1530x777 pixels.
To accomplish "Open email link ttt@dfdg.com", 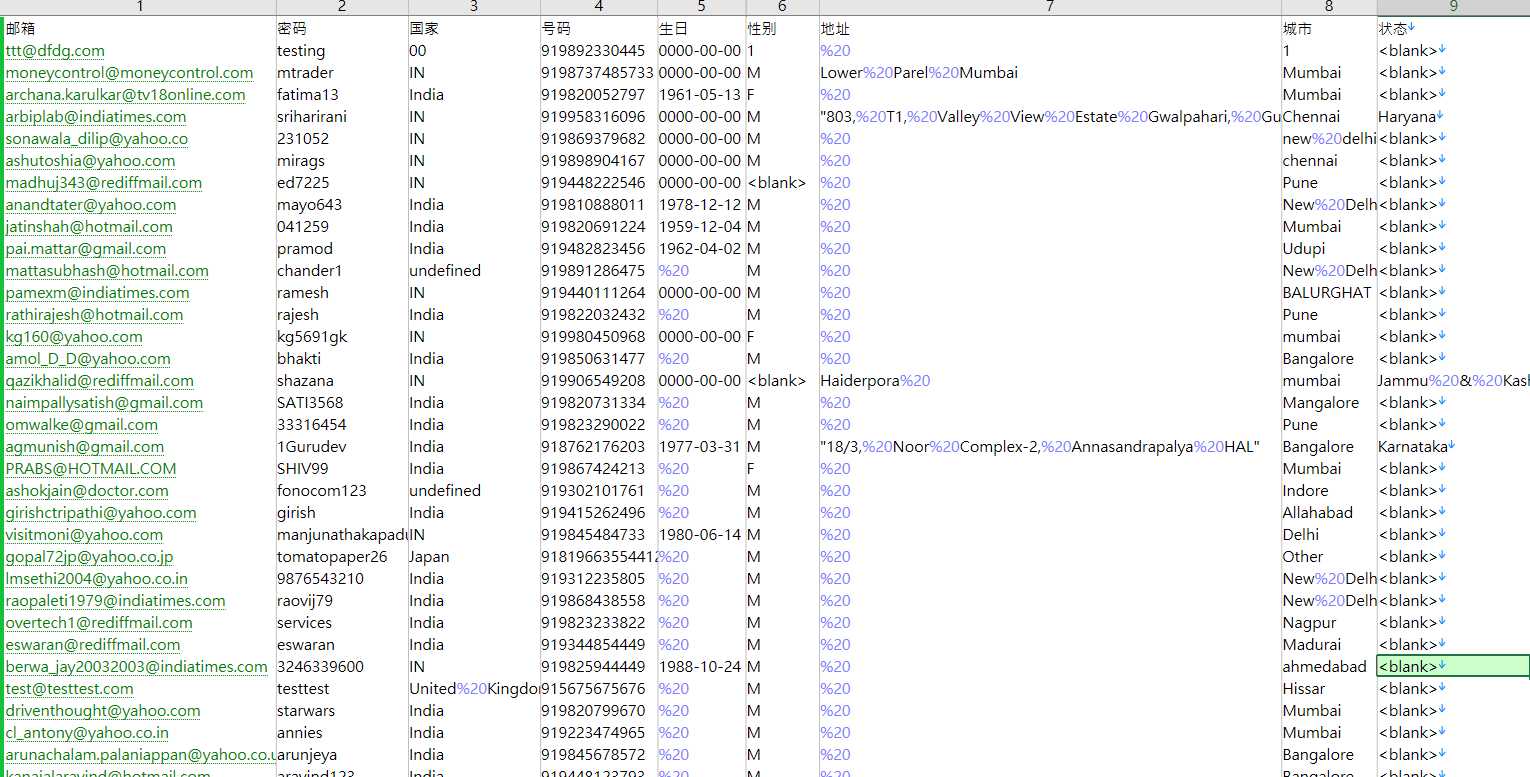I will point(55,51).
